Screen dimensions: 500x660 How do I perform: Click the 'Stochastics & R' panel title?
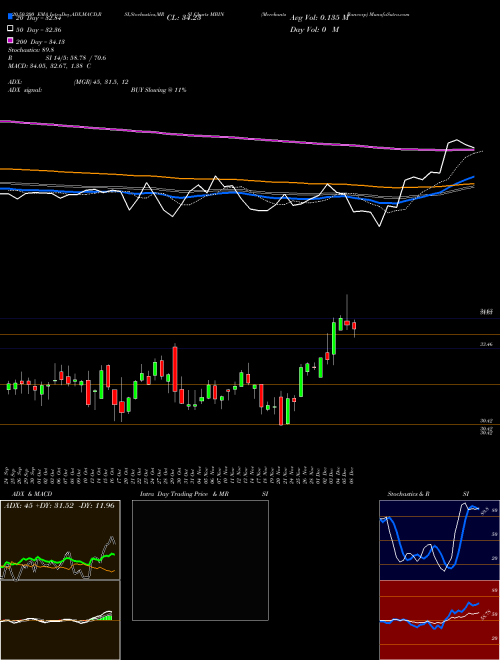(x=409, y=494)
